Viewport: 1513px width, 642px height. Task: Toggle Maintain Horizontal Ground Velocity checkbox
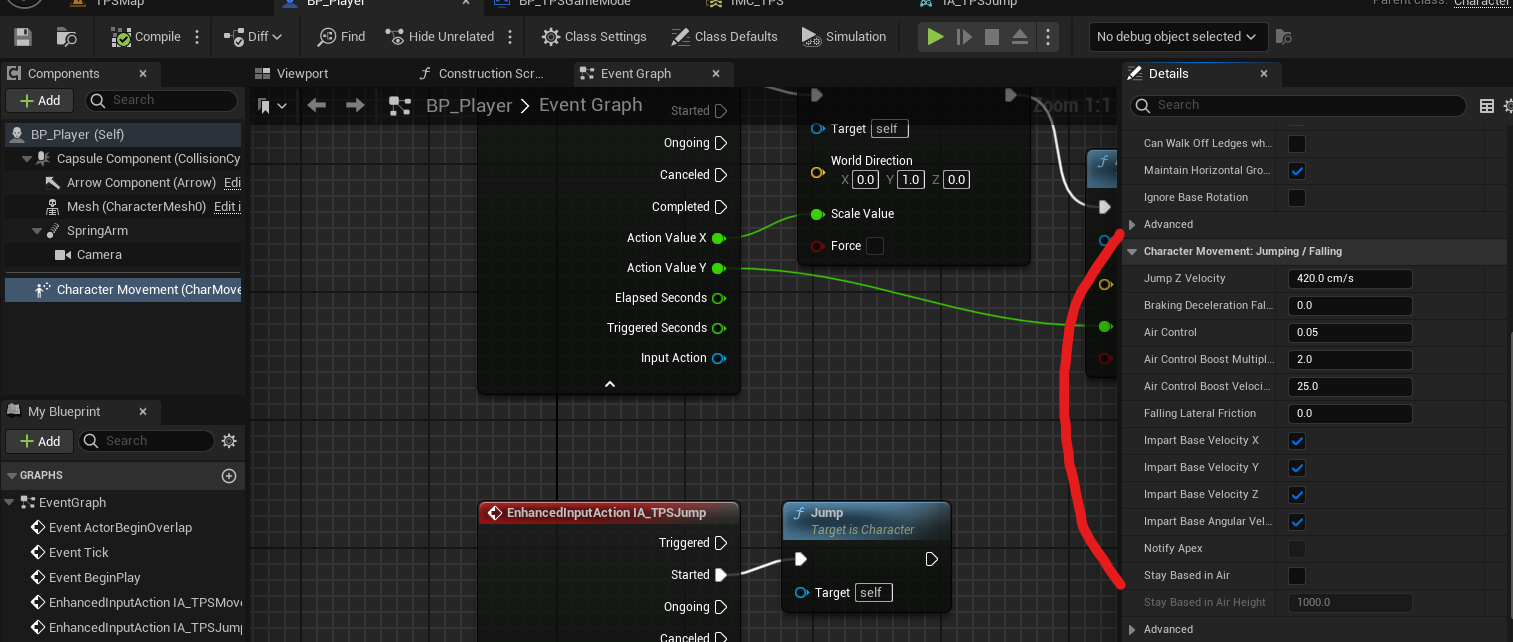(1297, 171)
